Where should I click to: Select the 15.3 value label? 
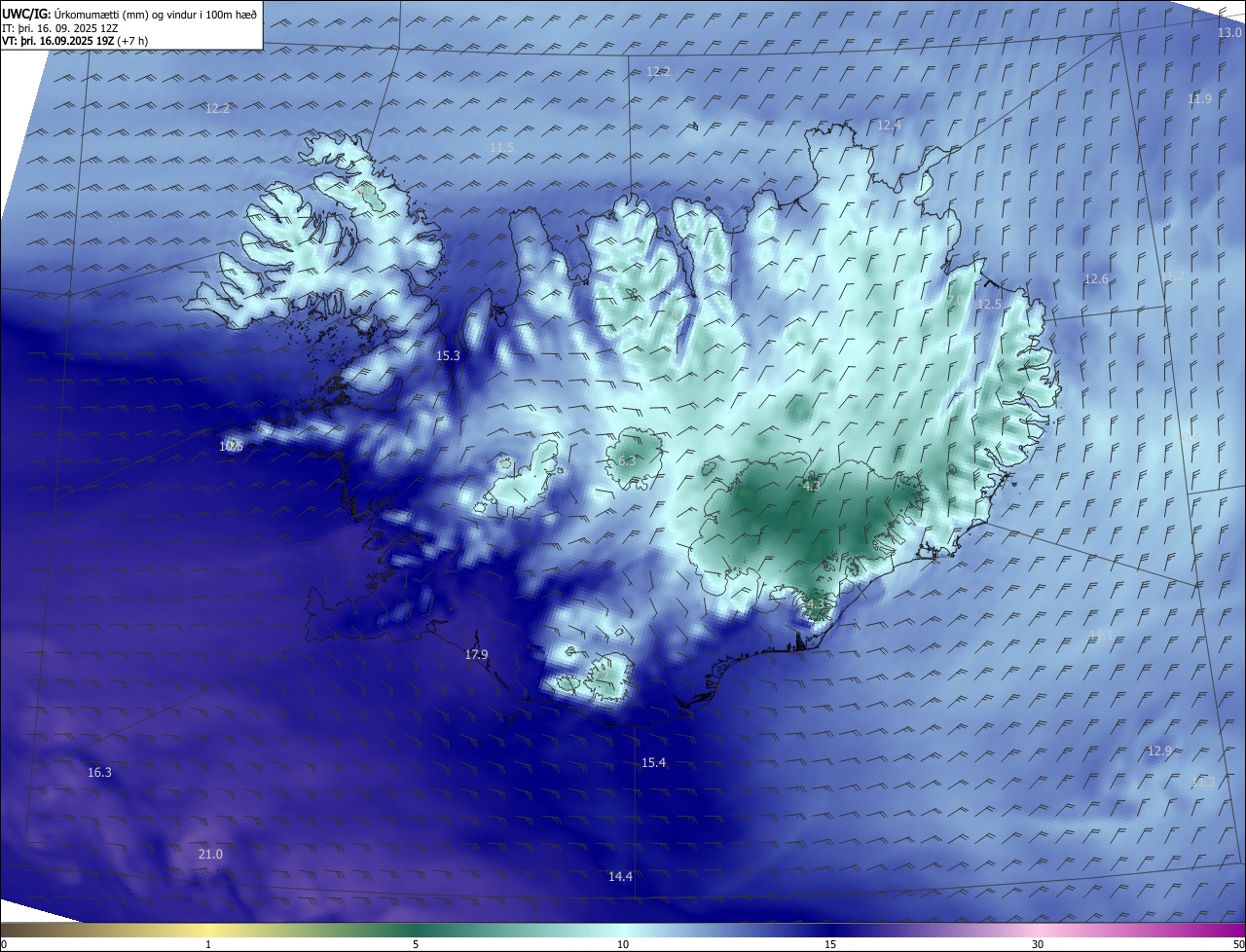tap(448, 356)
